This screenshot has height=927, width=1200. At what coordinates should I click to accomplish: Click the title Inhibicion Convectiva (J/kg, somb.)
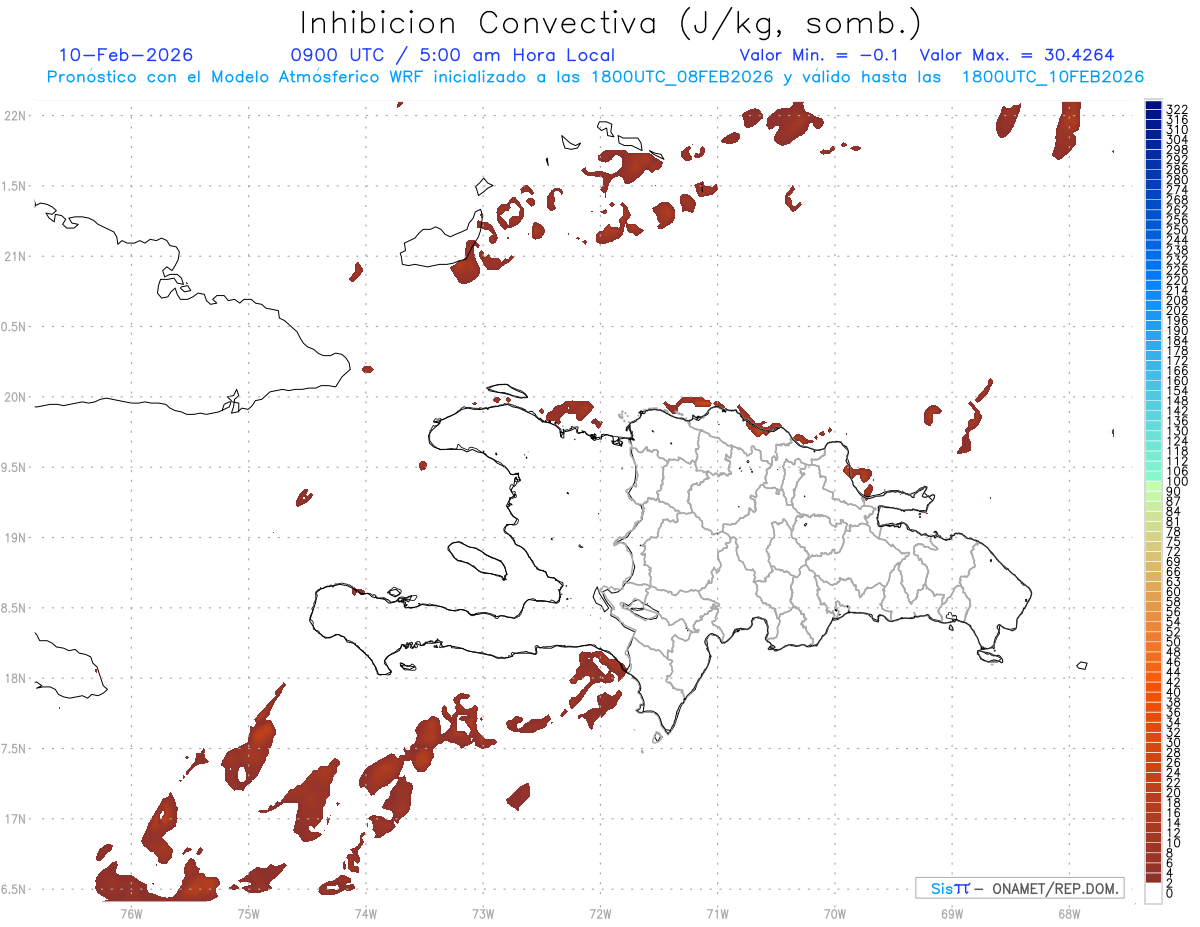(x=611, y=23)
